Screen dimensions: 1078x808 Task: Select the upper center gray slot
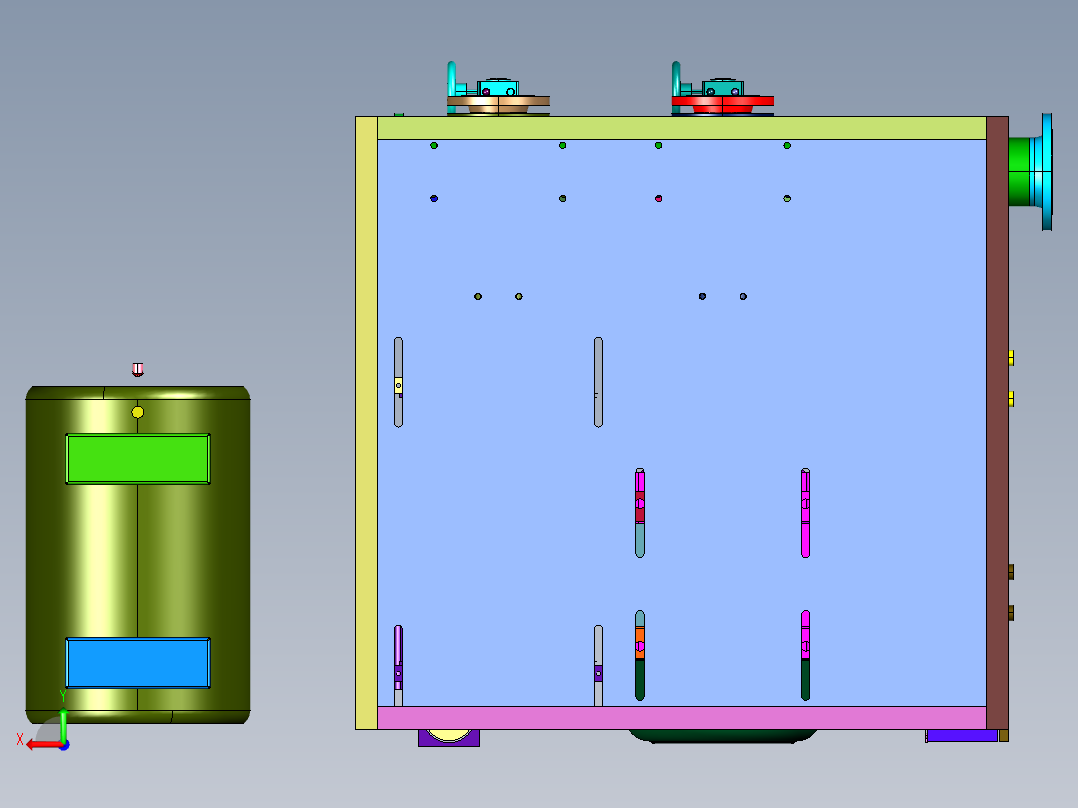click(598, 382)
